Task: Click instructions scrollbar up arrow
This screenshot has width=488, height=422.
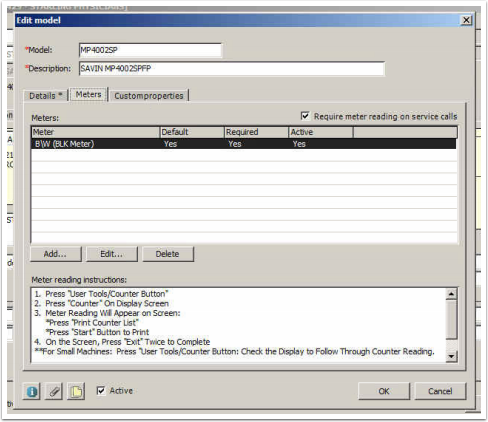Action: point(451,294)
